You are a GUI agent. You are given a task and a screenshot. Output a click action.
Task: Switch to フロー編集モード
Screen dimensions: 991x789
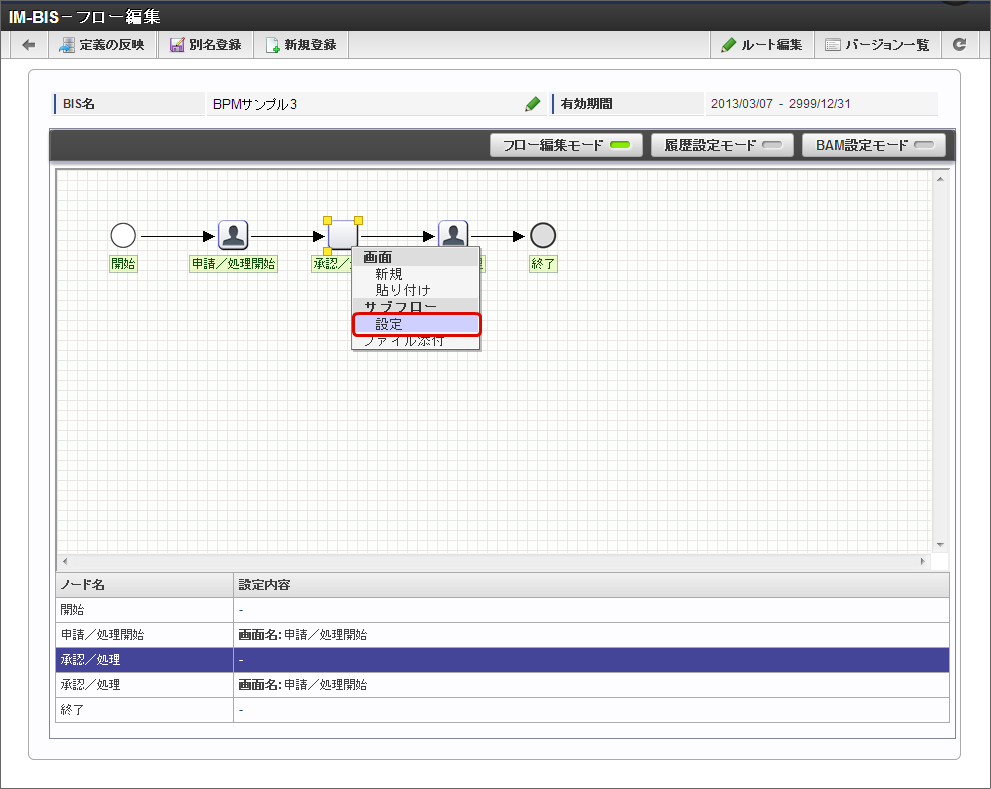[x=566, y=145]
